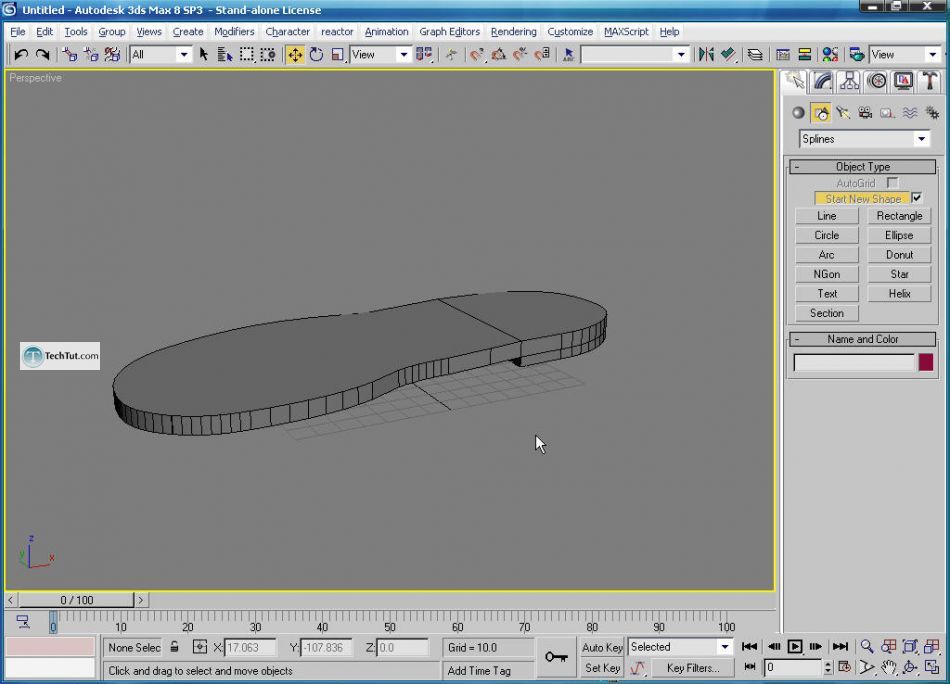Open the Splines category dropdown
This screenshot has height=684, width=950.
[x=864, y=139]
